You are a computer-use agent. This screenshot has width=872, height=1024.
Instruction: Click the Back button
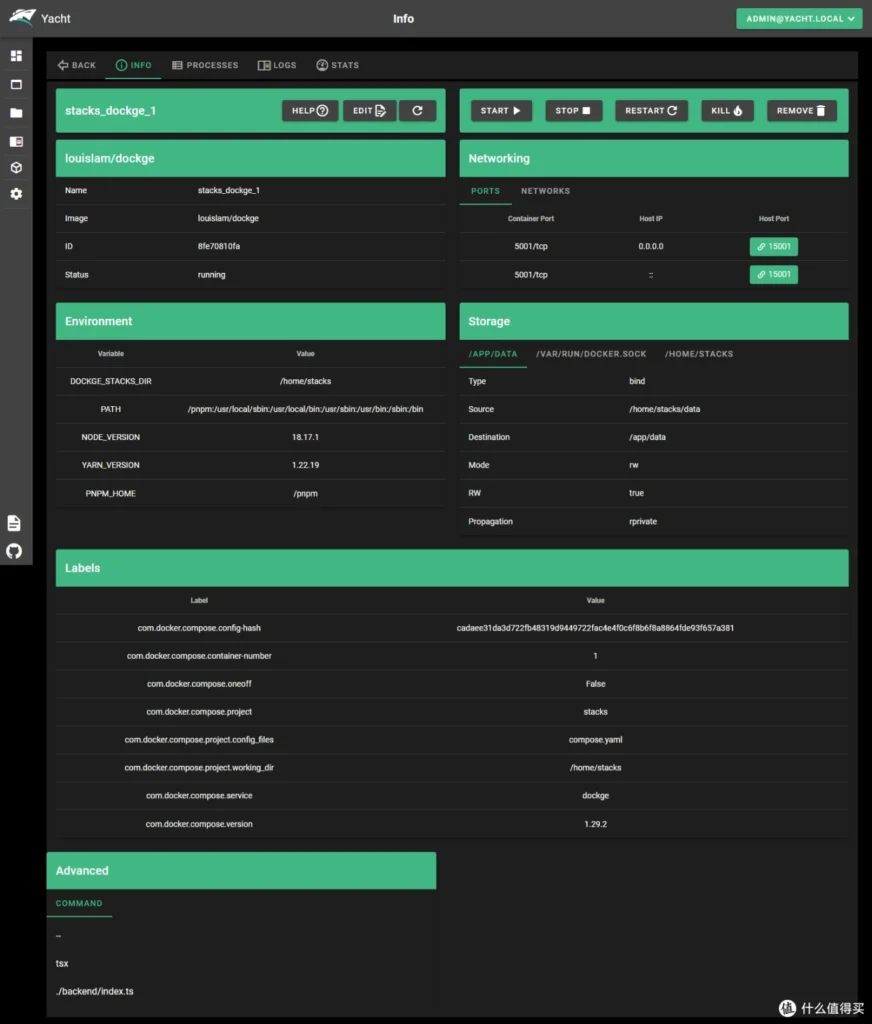click(77, 65)
